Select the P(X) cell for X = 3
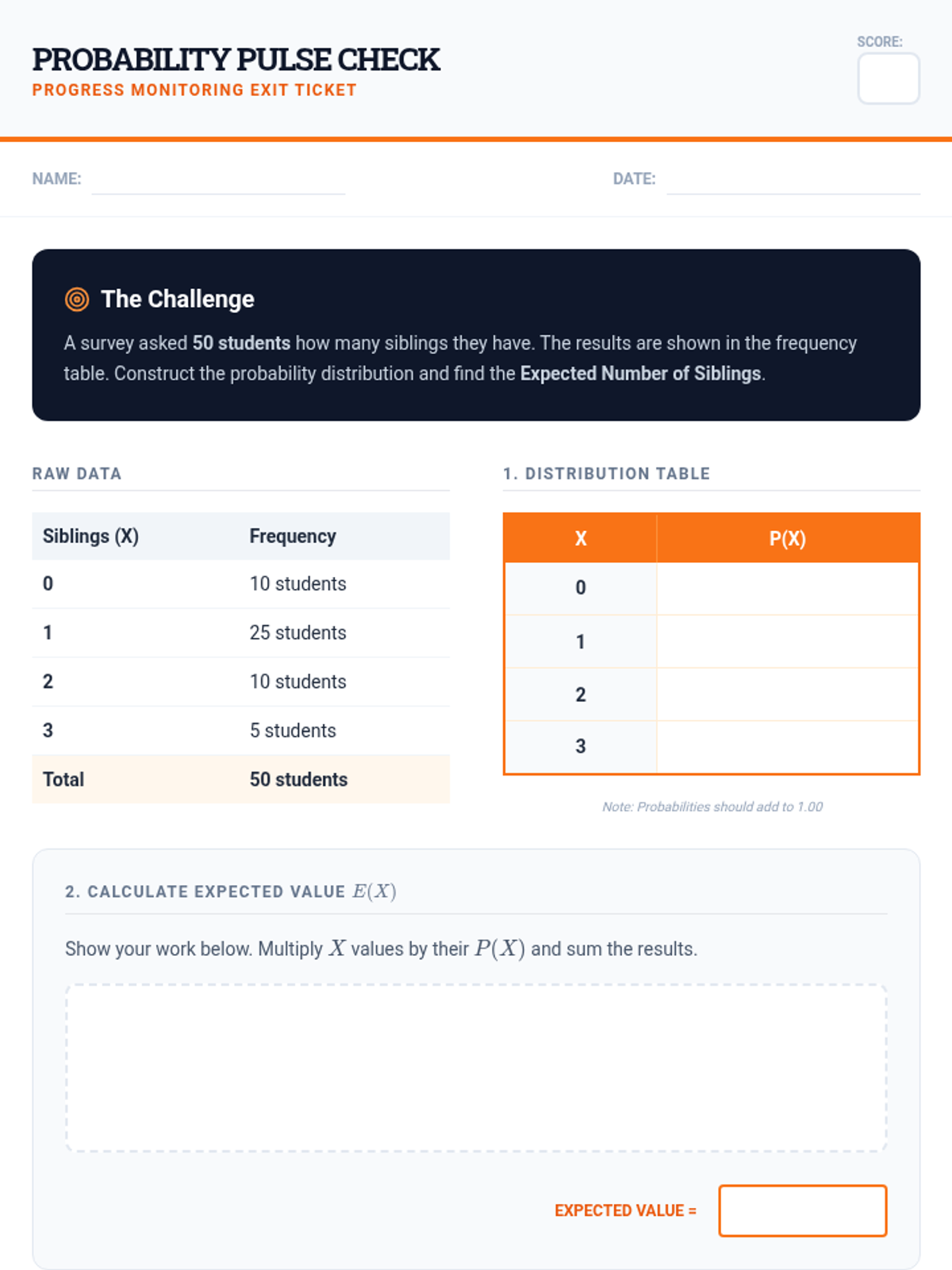The height and width of the screenshot is (1270, 952). [x=788, y=747]
